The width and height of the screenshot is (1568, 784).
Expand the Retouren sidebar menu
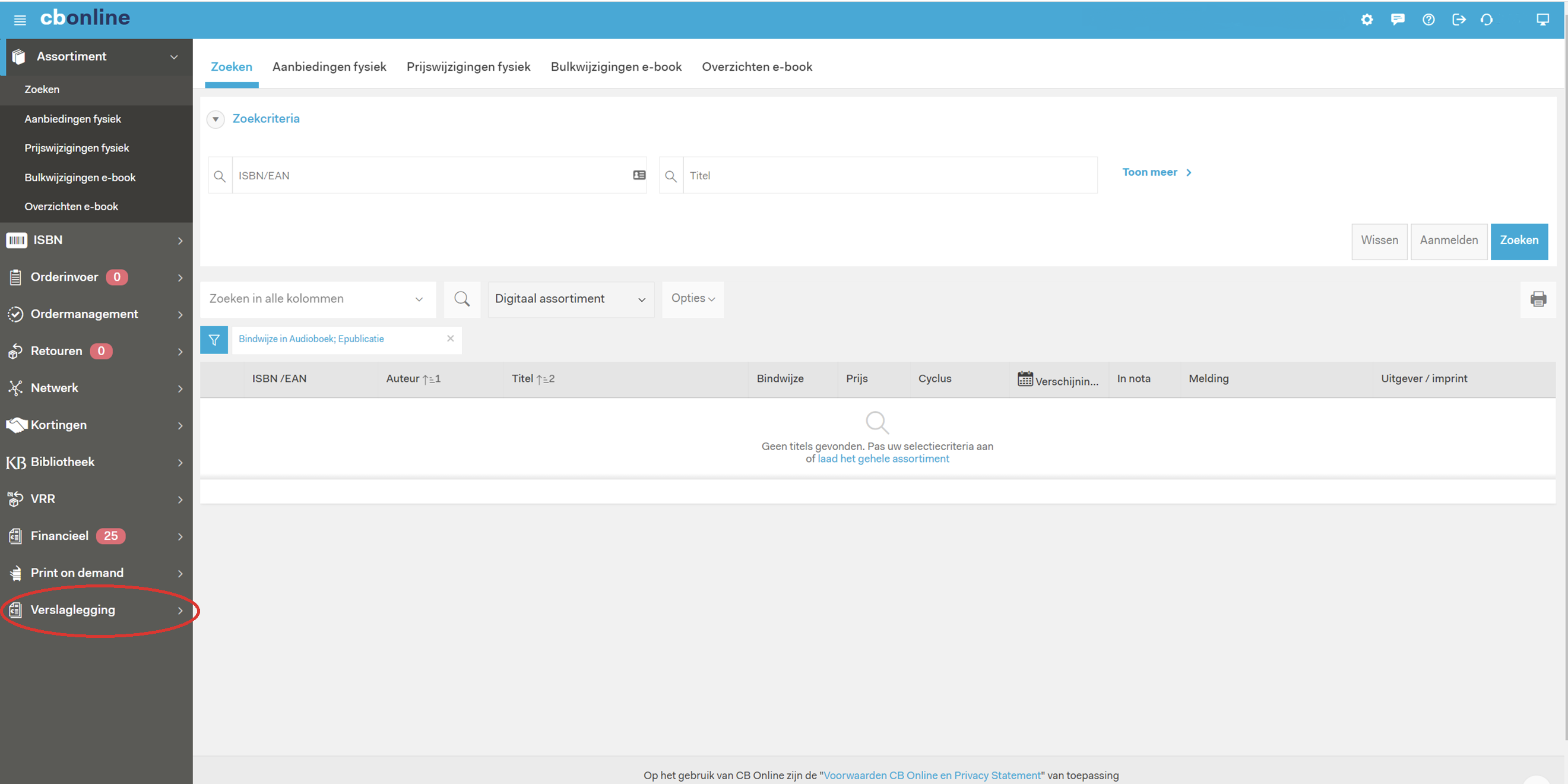point(180,352)
